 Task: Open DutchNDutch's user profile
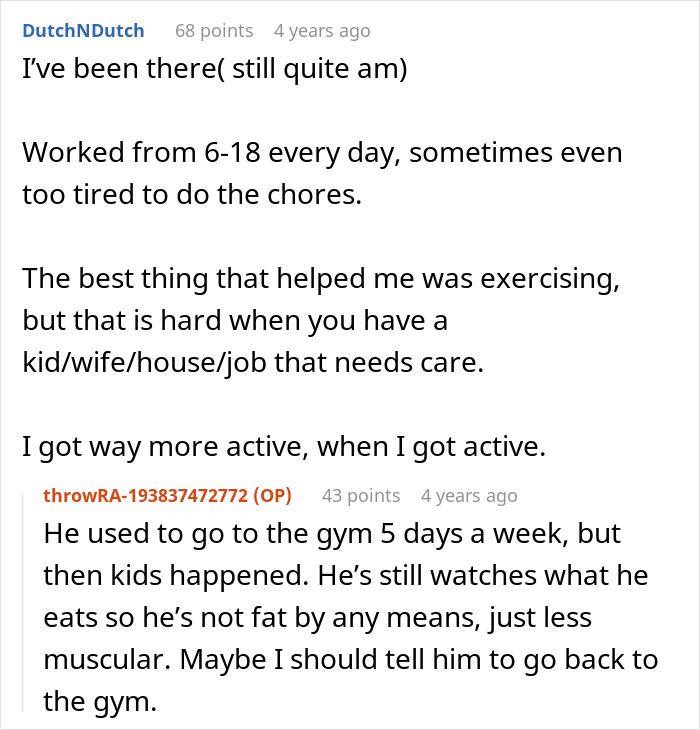pyautogui.click(x=83, y=31)
